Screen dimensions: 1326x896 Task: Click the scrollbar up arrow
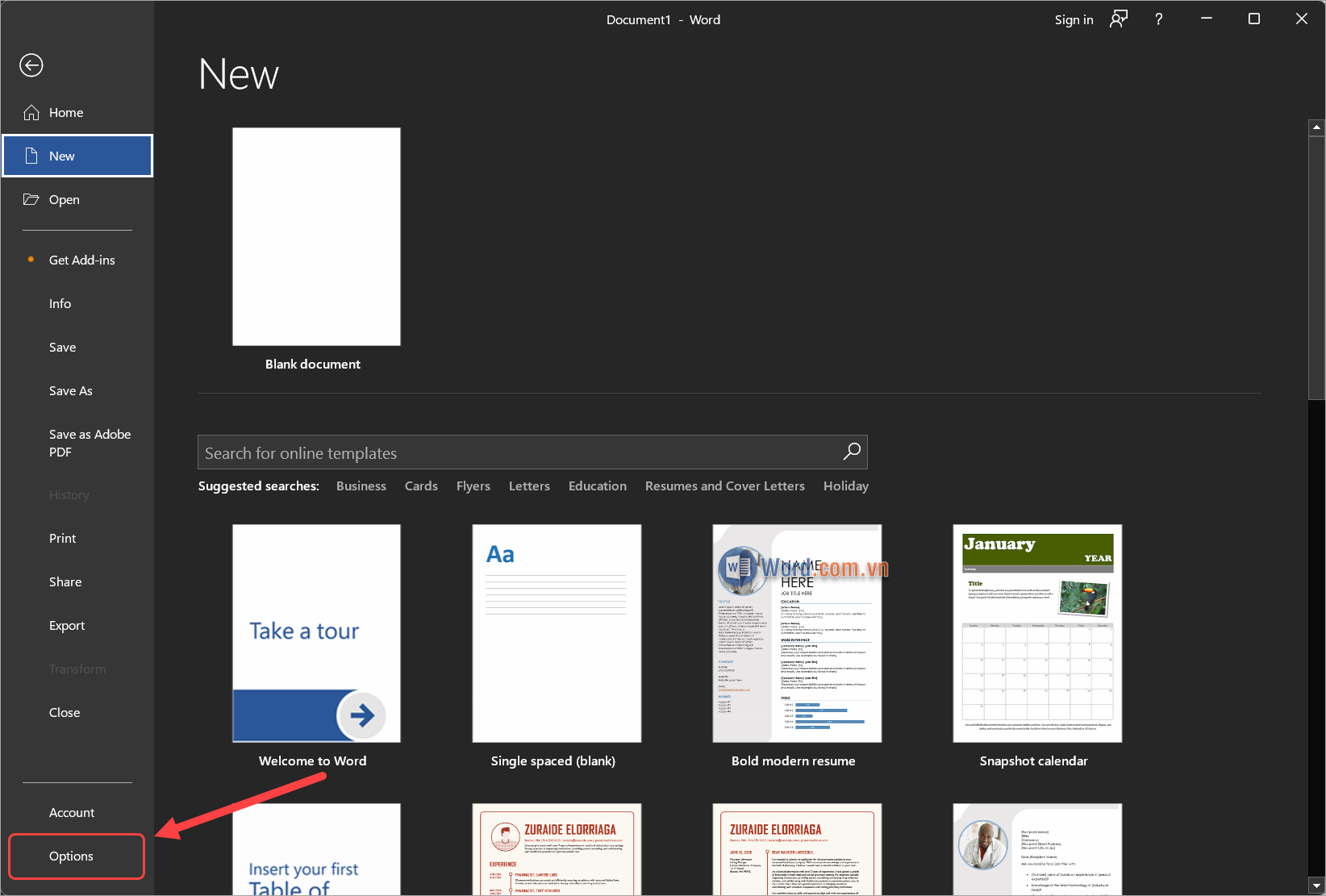[x=1316, y=127]
